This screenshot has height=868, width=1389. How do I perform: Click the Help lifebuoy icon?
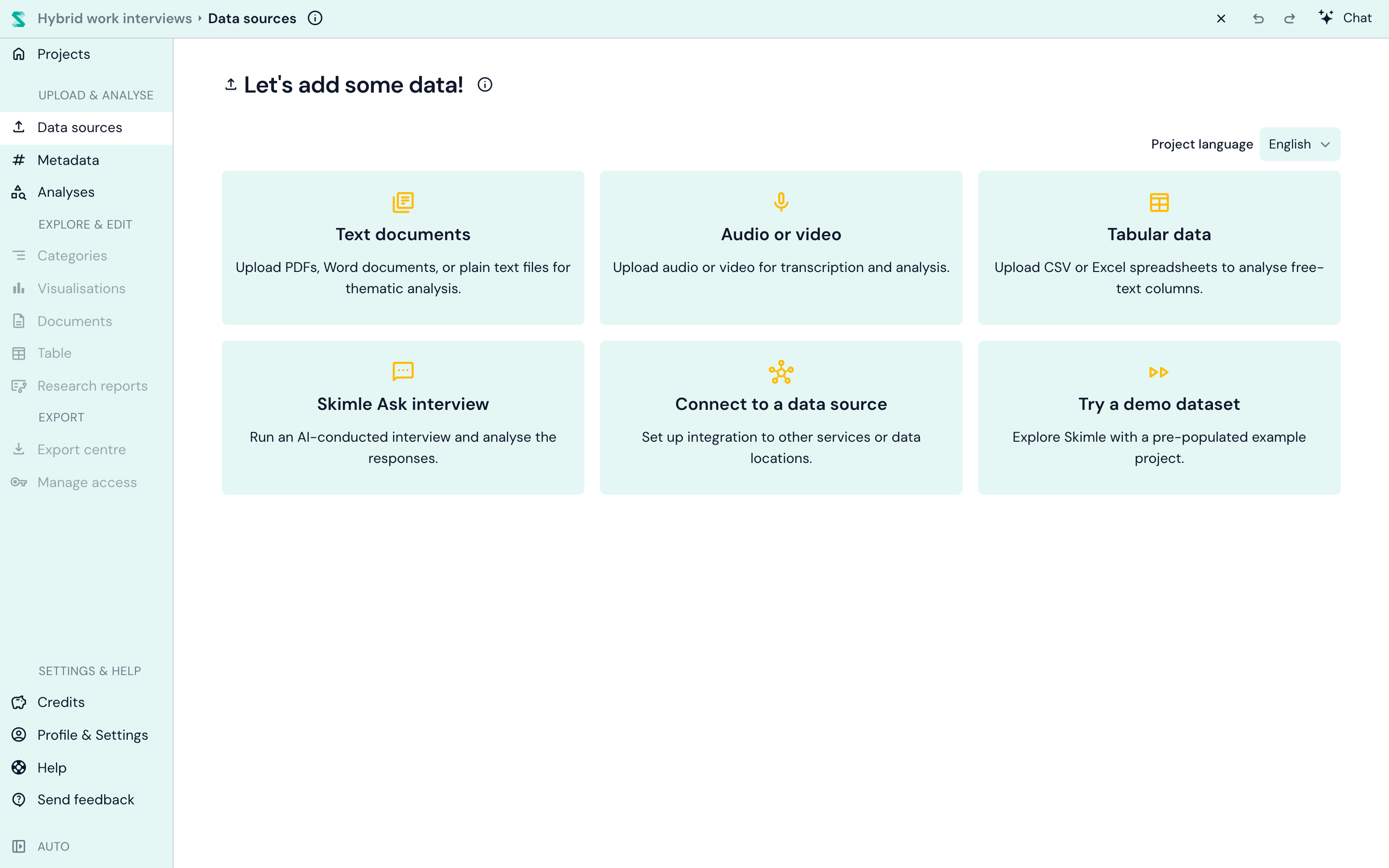coord(19,767)
